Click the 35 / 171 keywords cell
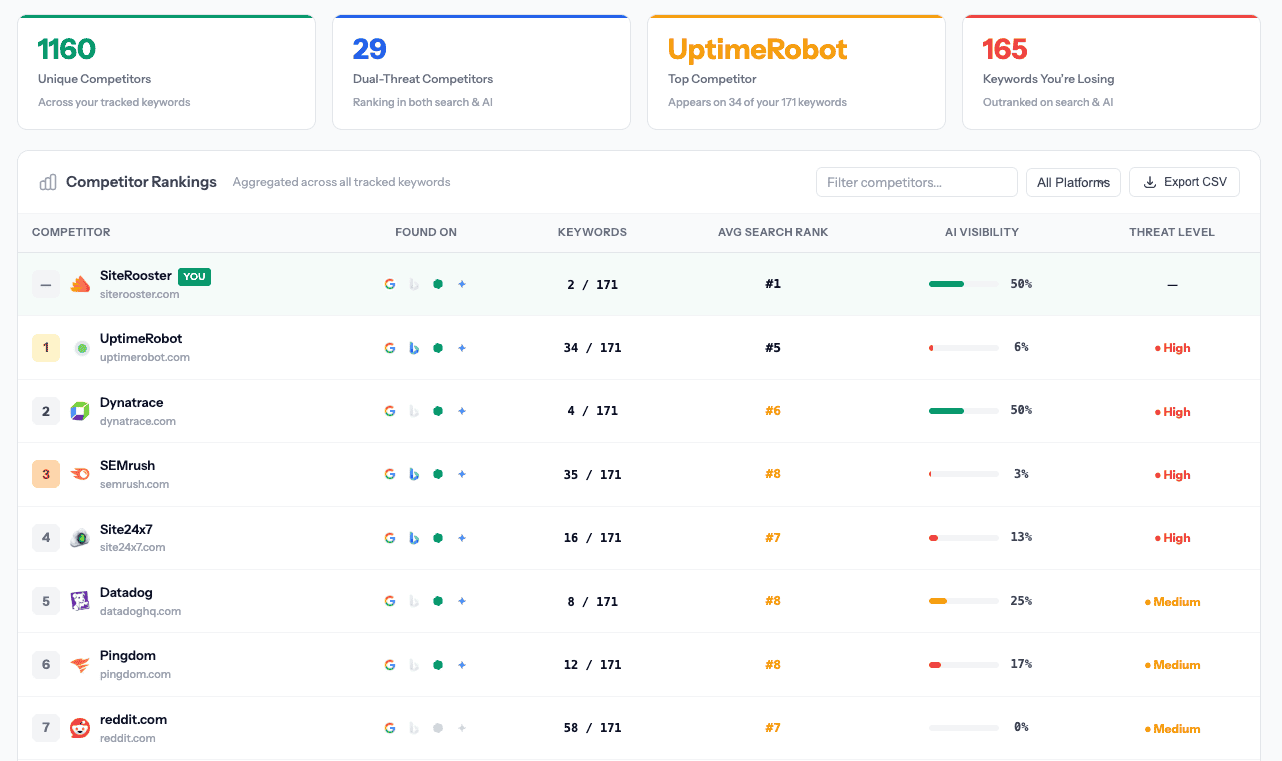Image resolution: width=1282 pixels, height=761 pixels. point(592,475)
